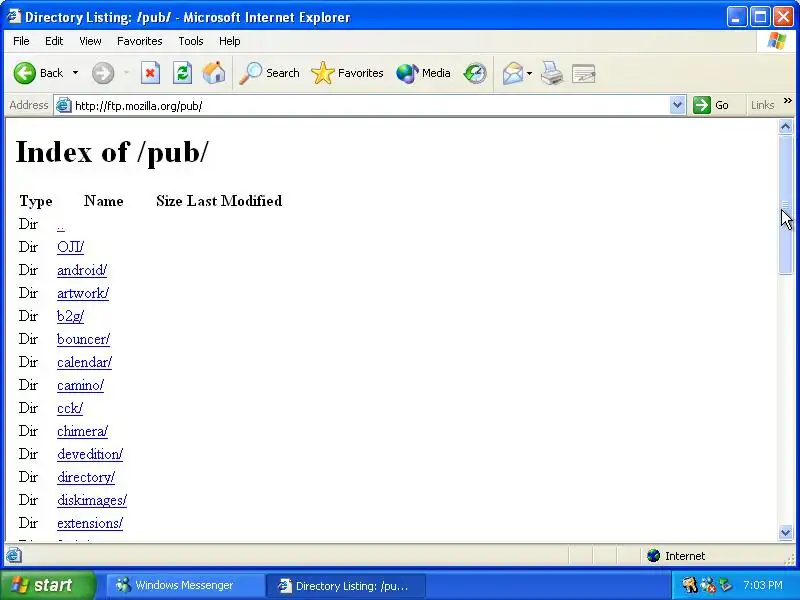
Task: Open the Tools menu
Action: click(x=191, y=41)
